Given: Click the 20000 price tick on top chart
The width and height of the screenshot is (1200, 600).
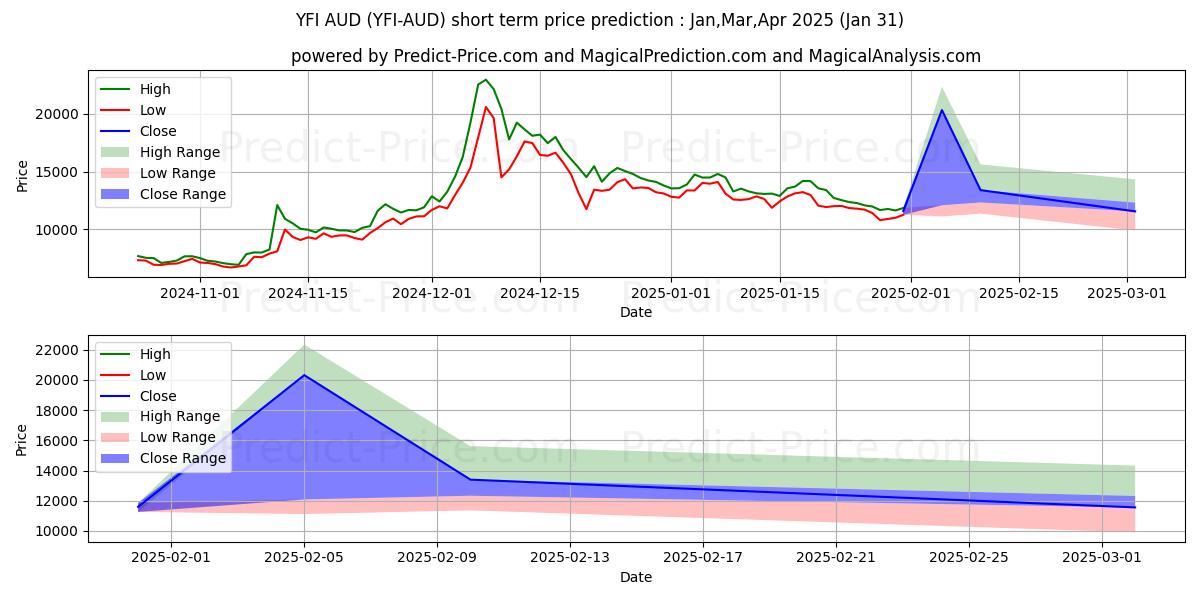Looking at the screenshot, I should click(x=59, y=114).
